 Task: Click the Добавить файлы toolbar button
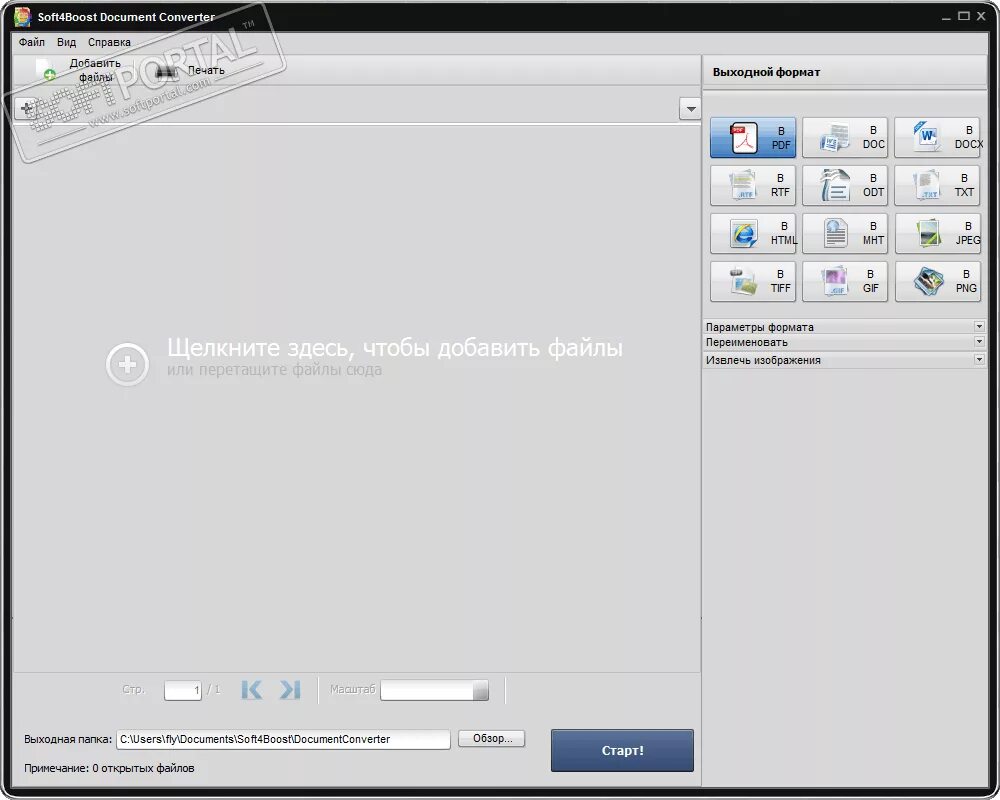[77, 70]
